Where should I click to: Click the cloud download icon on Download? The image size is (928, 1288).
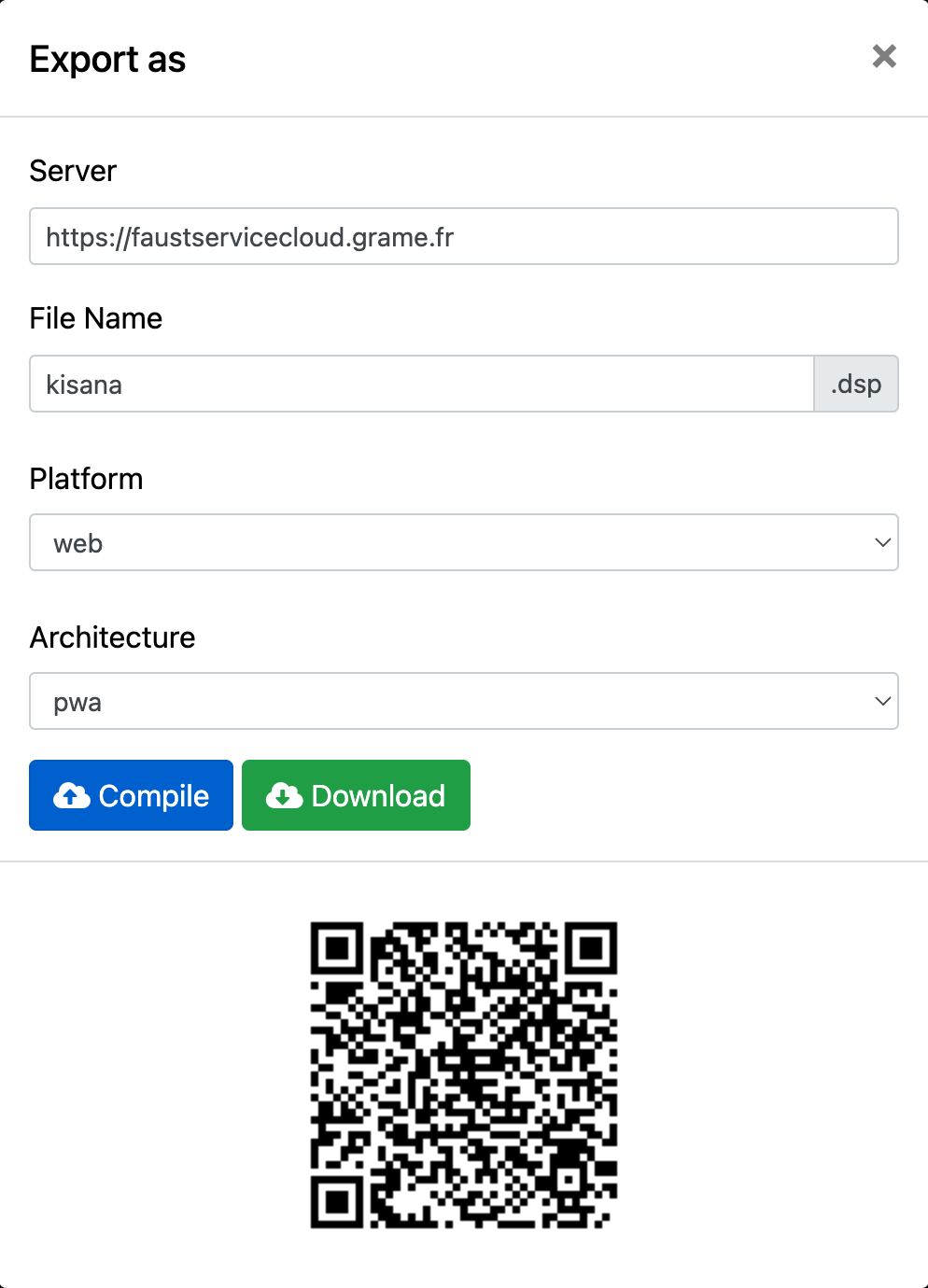pyautogui.click(x=284, y=796)
